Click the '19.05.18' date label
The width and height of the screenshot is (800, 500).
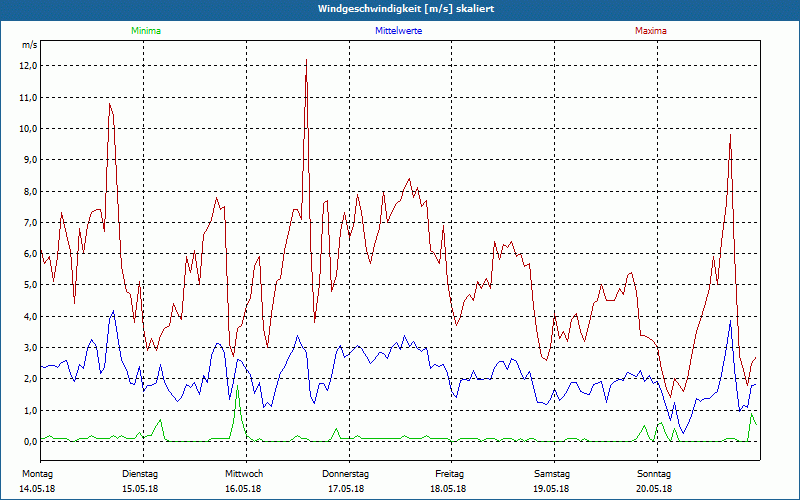(551, 489)
